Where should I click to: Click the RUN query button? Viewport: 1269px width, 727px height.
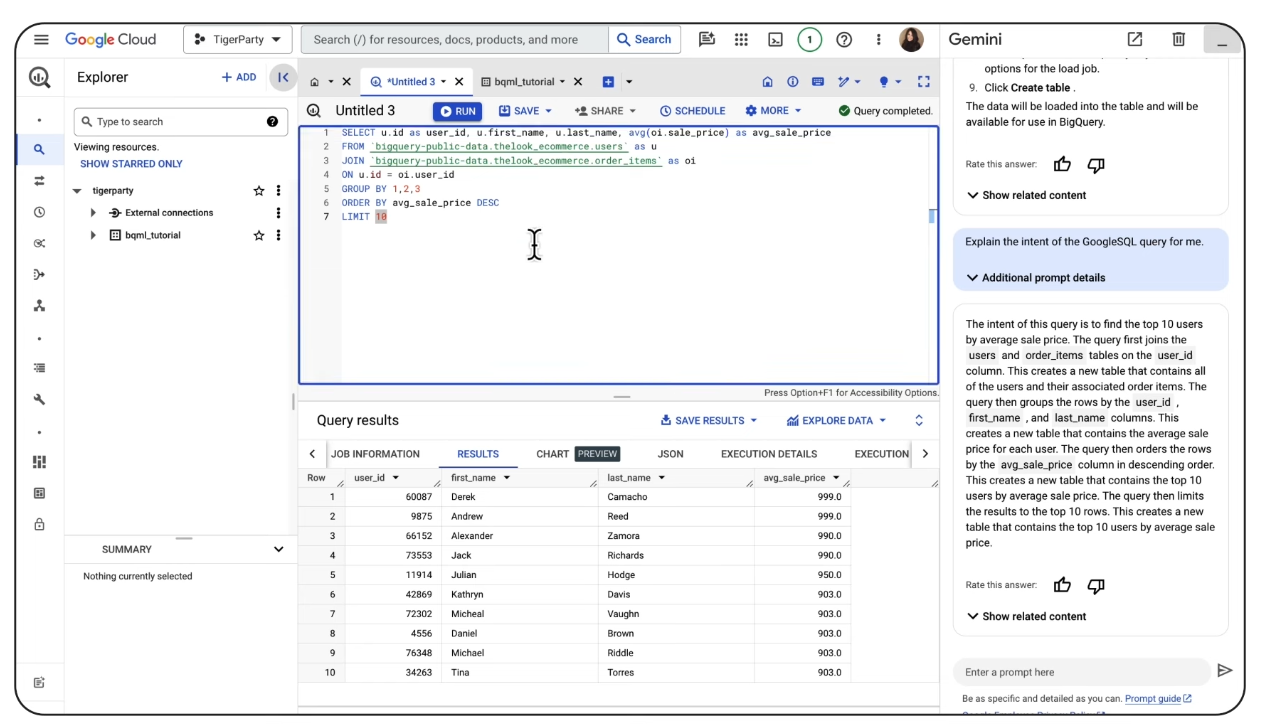coord(457,111)
